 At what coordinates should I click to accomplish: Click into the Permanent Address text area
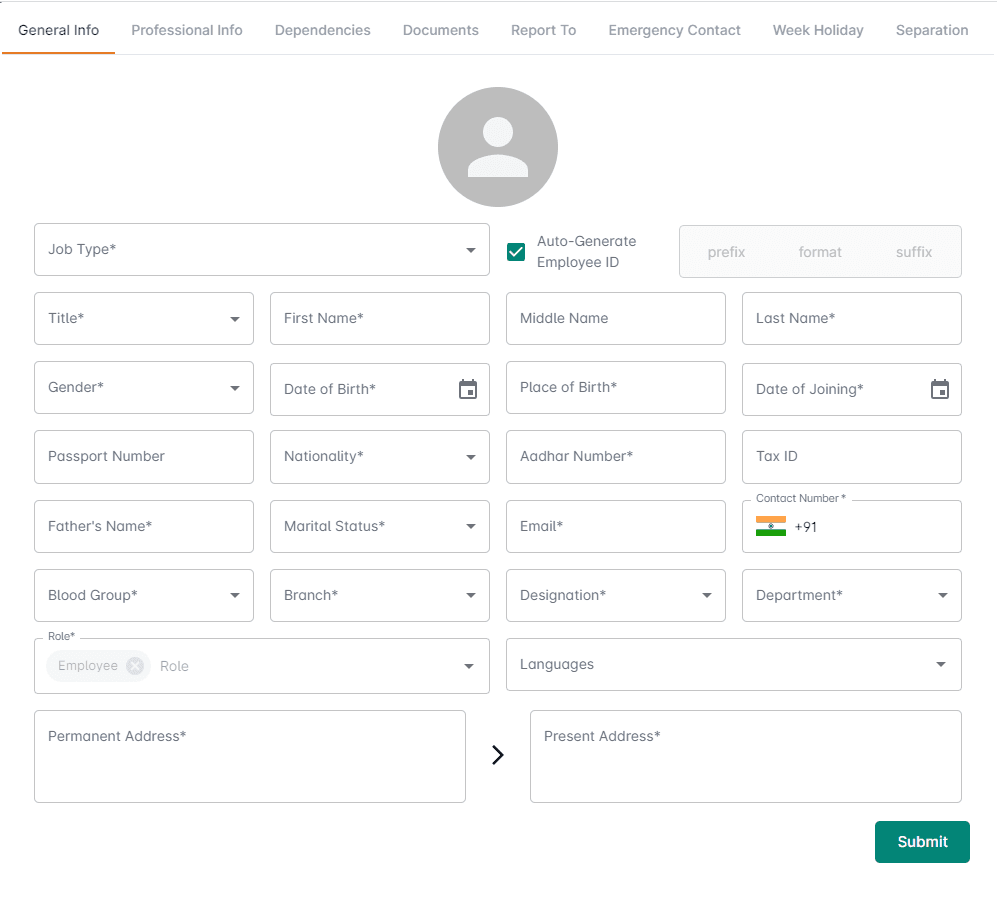(x=249, y=756)
